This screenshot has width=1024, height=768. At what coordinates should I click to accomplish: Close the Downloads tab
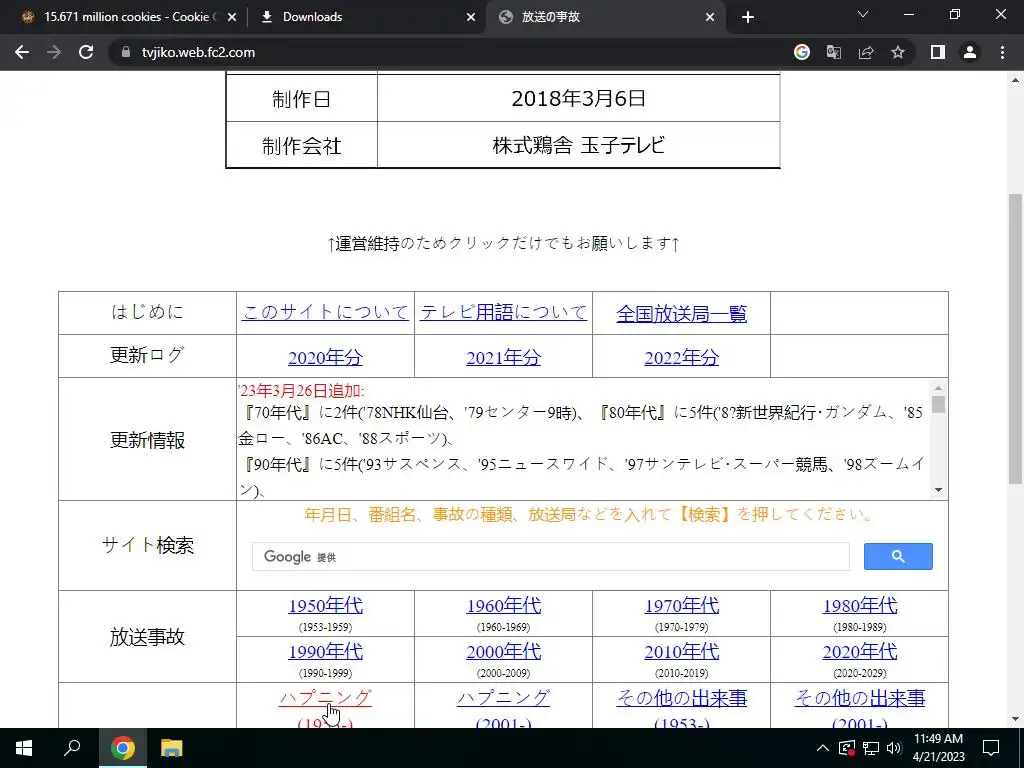(x=471, y=17)
